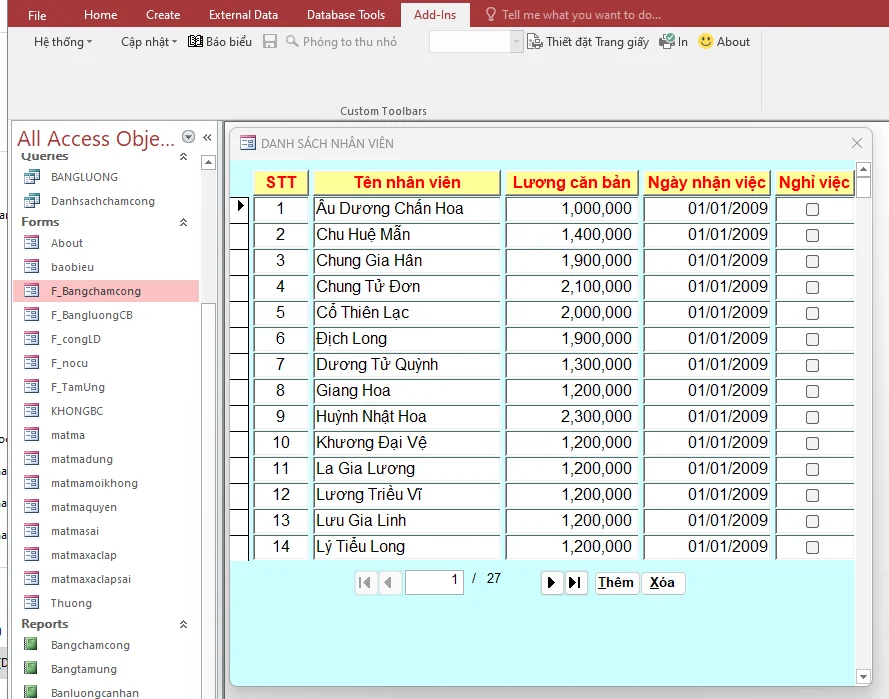Open the F_Bangchamcong form
The image size is (889, 699).
point(96,291)
